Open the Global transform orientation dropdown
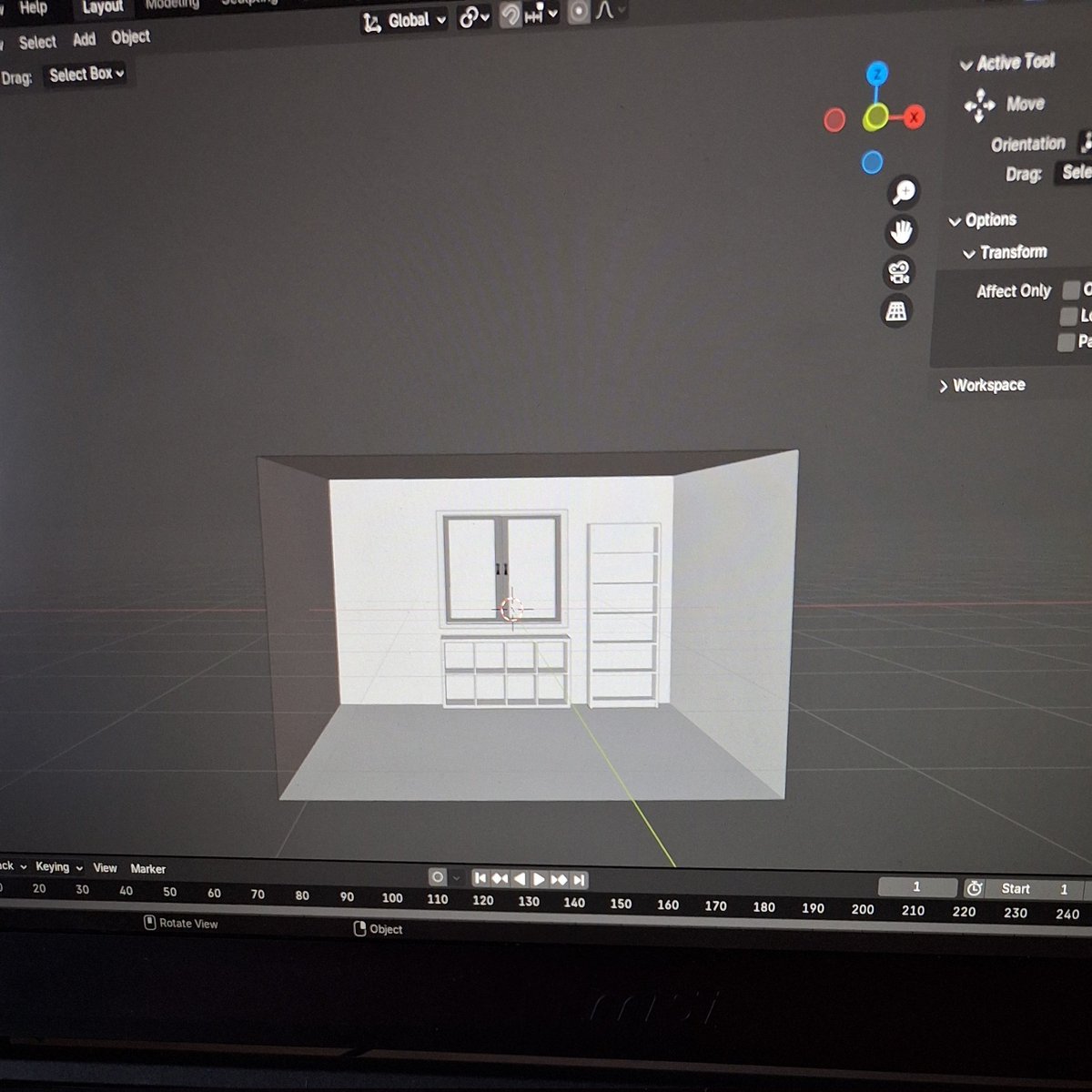The width and height of the screenshot is (1092, 1092). 405,21
